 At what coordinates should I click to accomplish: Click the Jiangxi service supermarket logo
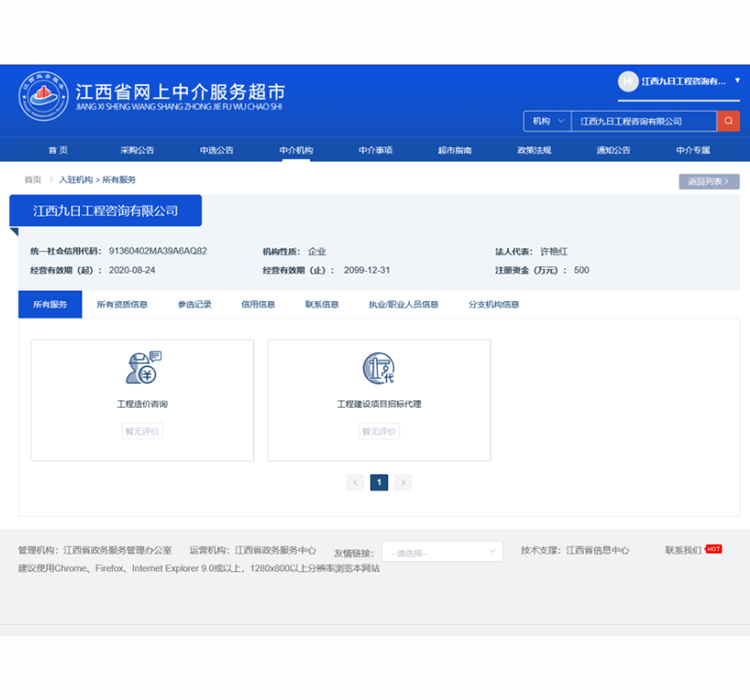point(42,96)
